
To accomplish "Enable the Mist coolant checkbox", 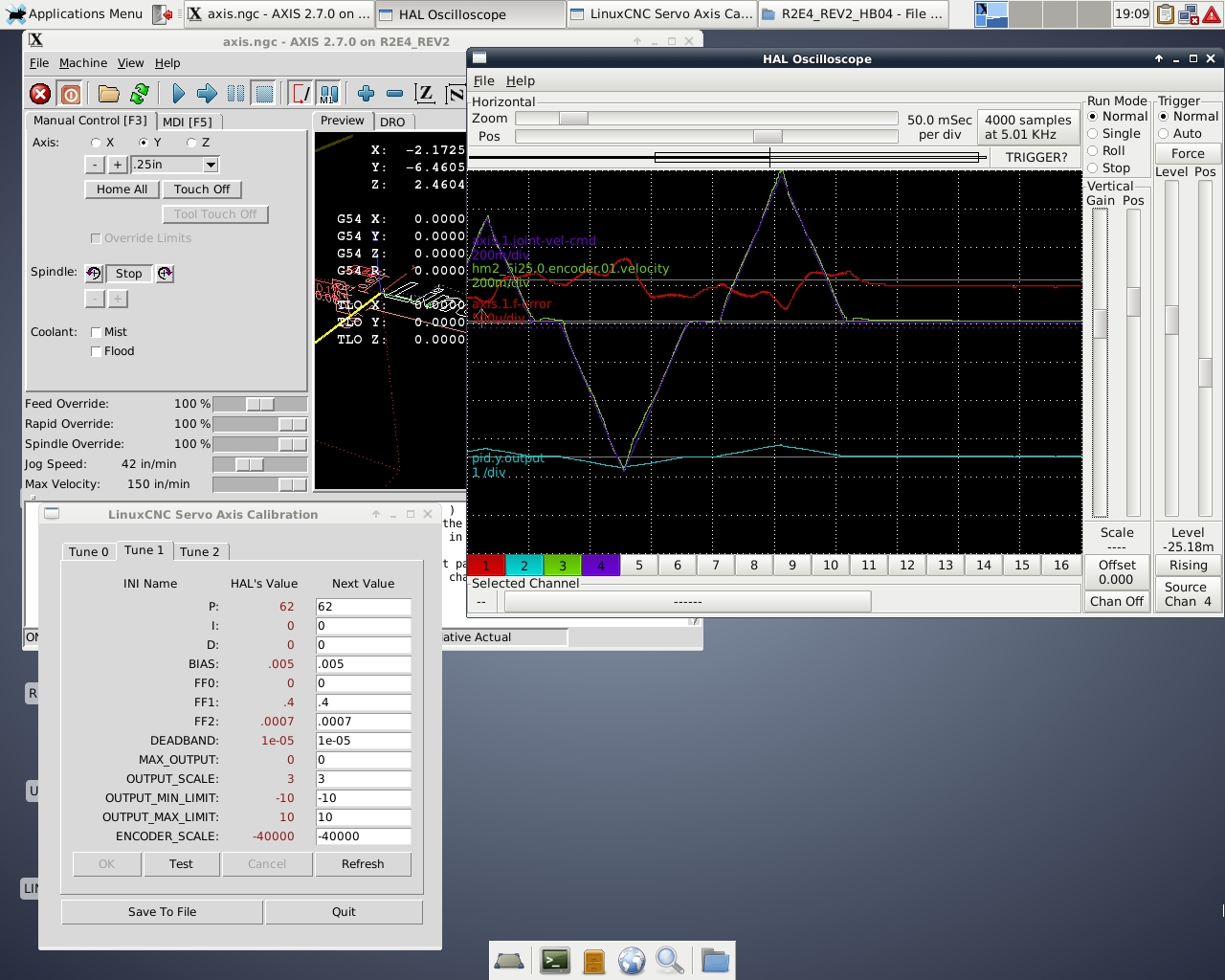I will (x=96, y=332).
